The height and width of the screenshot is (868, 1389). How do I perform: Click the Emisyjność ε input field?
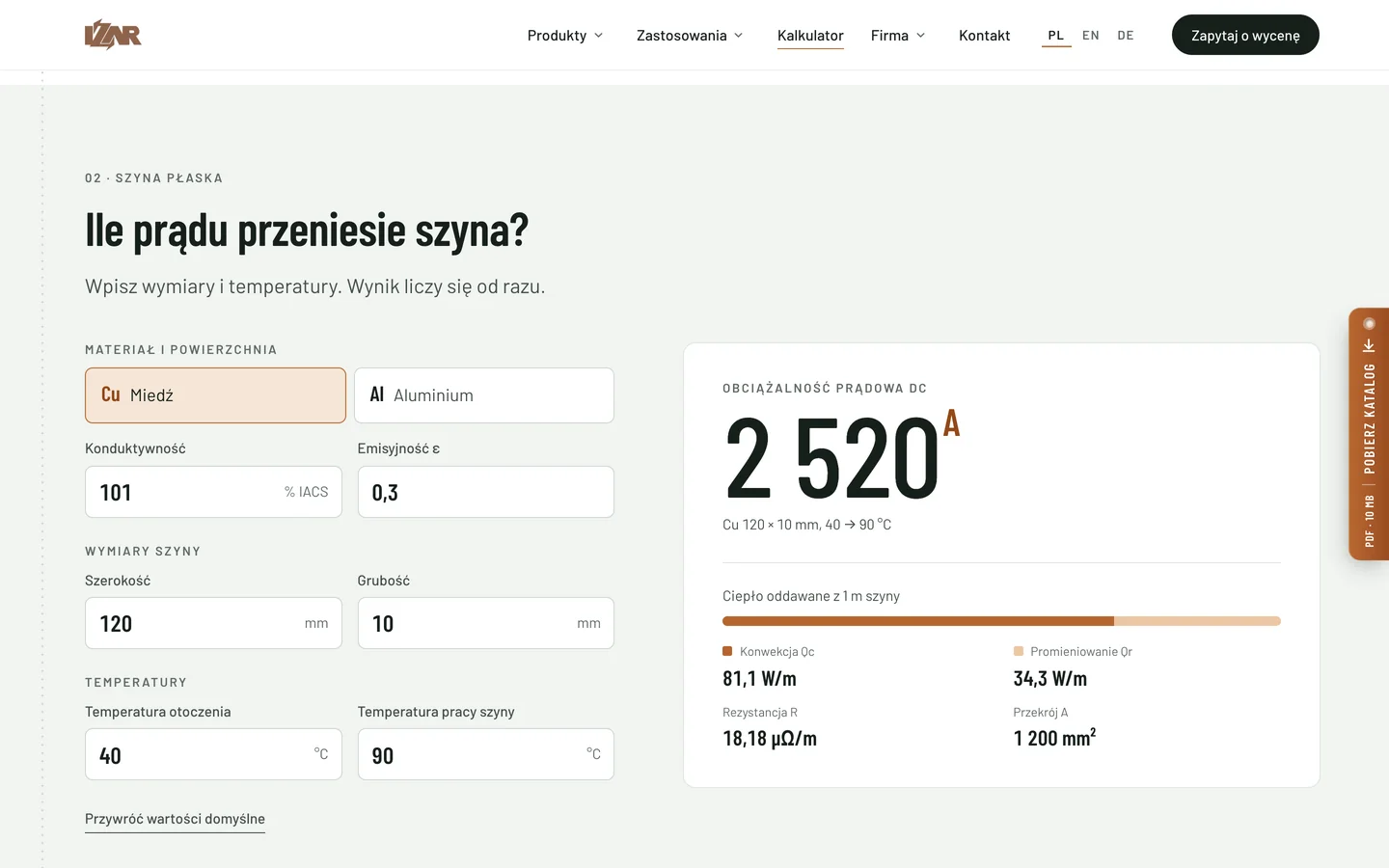(x=486, y=492)
